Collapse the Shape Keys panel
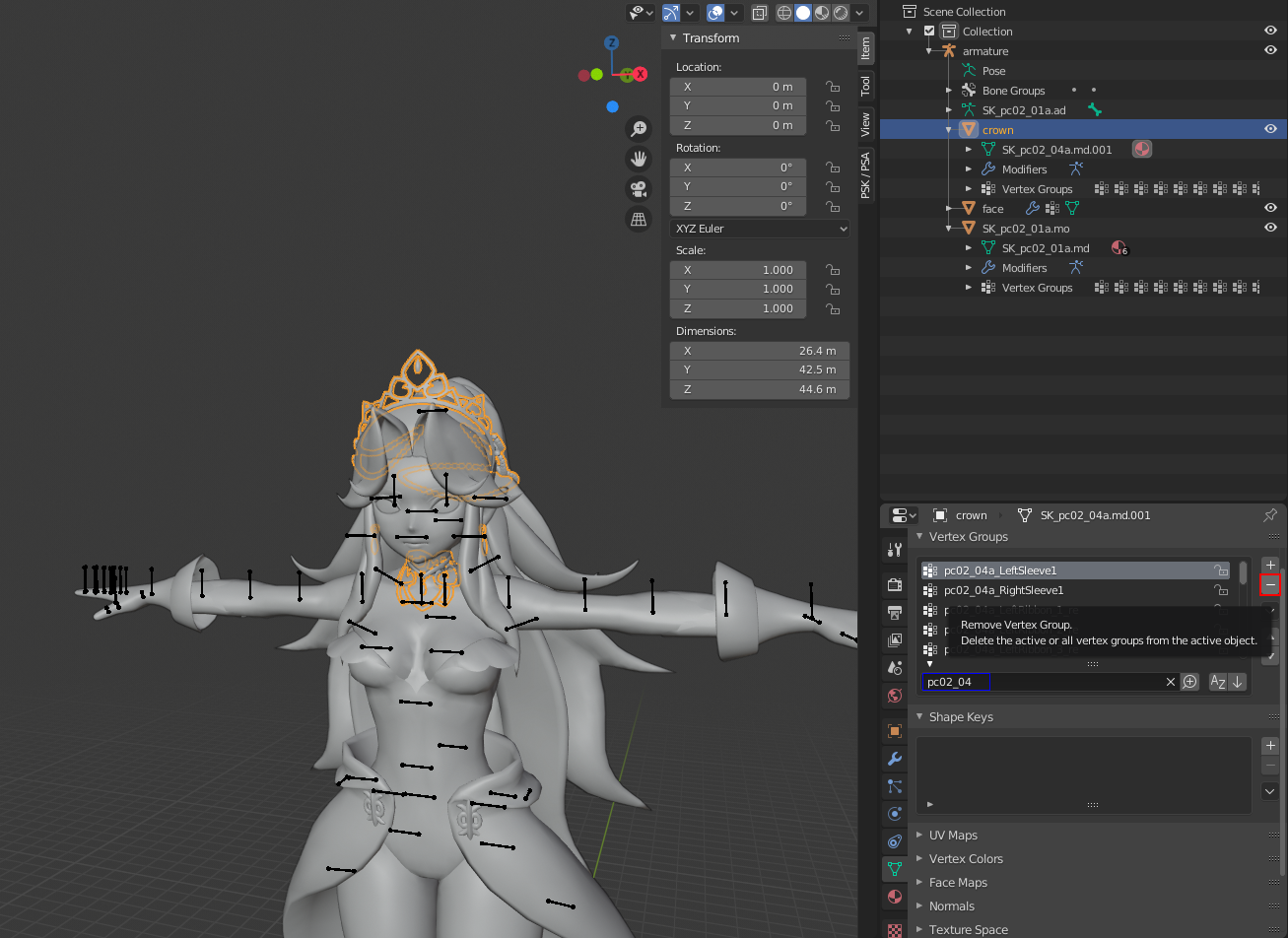Screen dimensions: 1288x938 coord(920,717)
